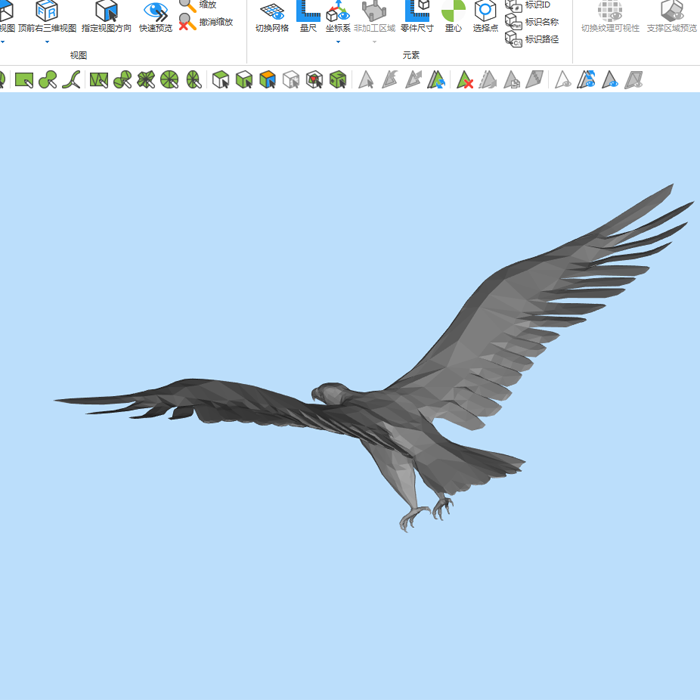The image size is (700, 700).
Task: Start 快速预览 quick preview
Action: click(155, 16)
